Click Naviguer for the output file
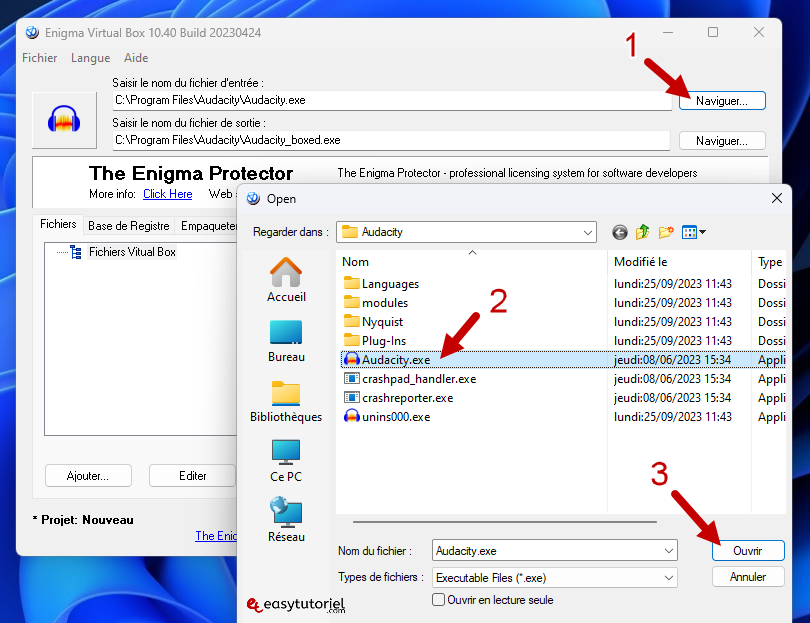Image resolution: width=810 pixels, height=623 pixels. (722, 141)
